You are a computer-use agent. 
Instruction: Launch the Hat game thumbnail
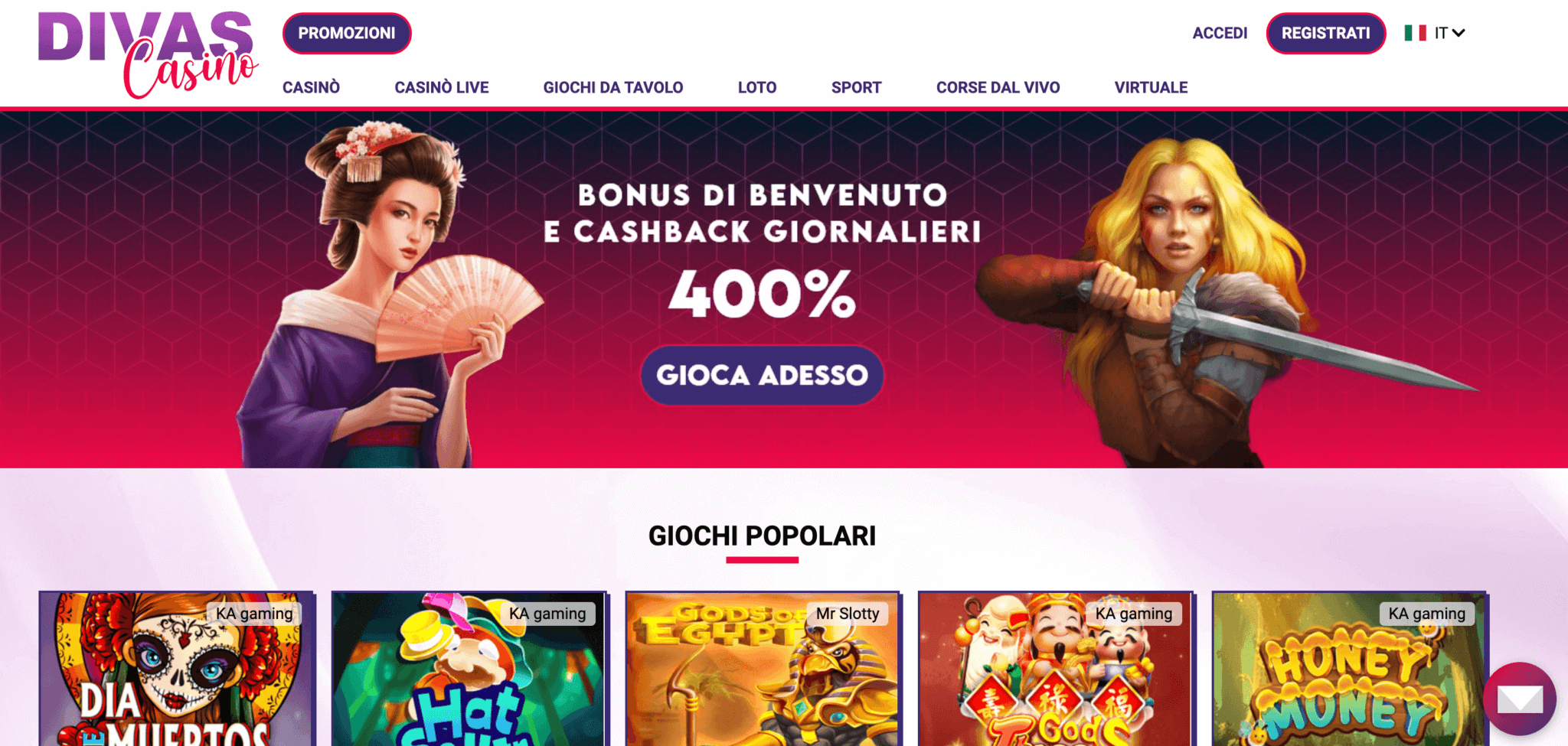(x=469, y=669)
